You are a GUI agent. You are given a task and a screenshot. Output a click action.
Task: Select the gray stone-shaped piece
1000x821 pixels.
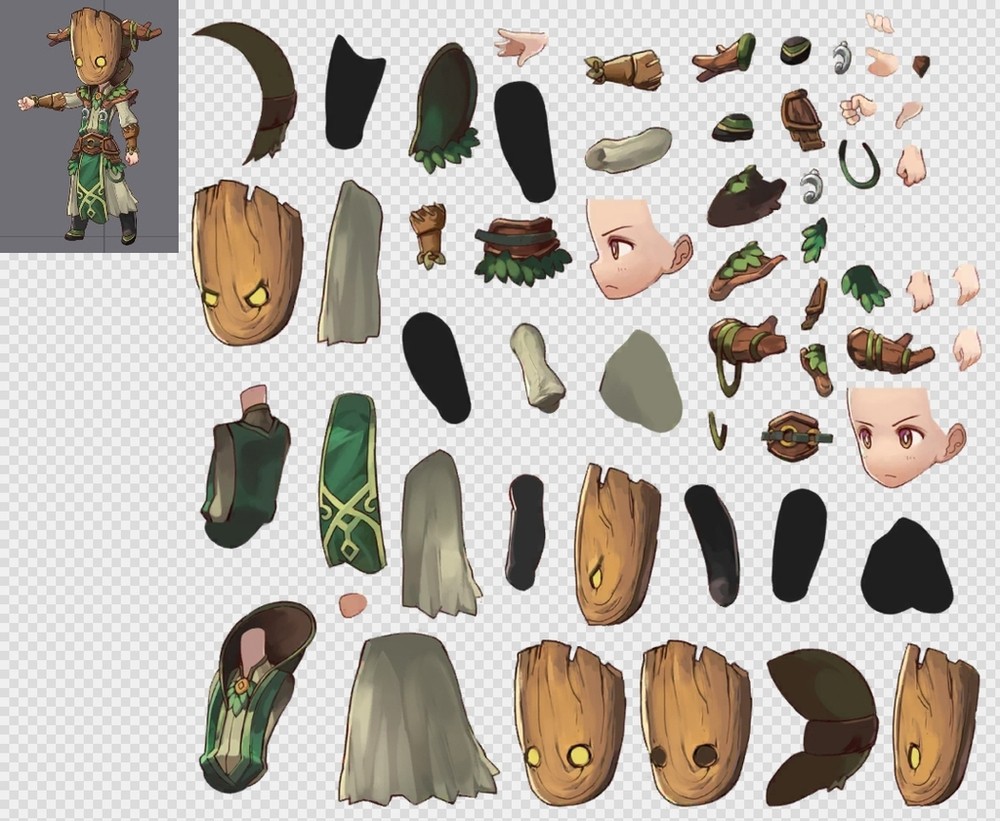point(641,381)
